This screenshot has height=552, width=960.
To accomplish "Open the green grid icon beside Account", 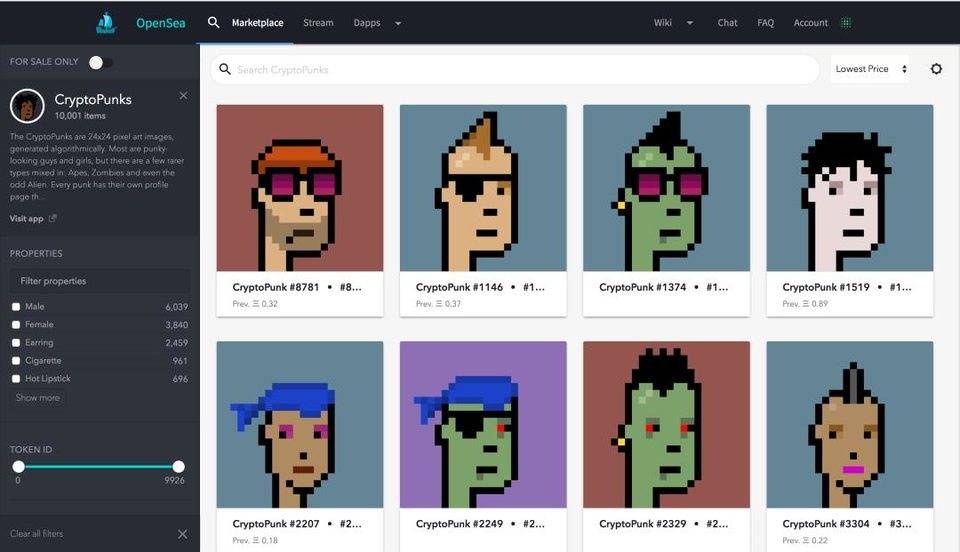I will point(846,23).
